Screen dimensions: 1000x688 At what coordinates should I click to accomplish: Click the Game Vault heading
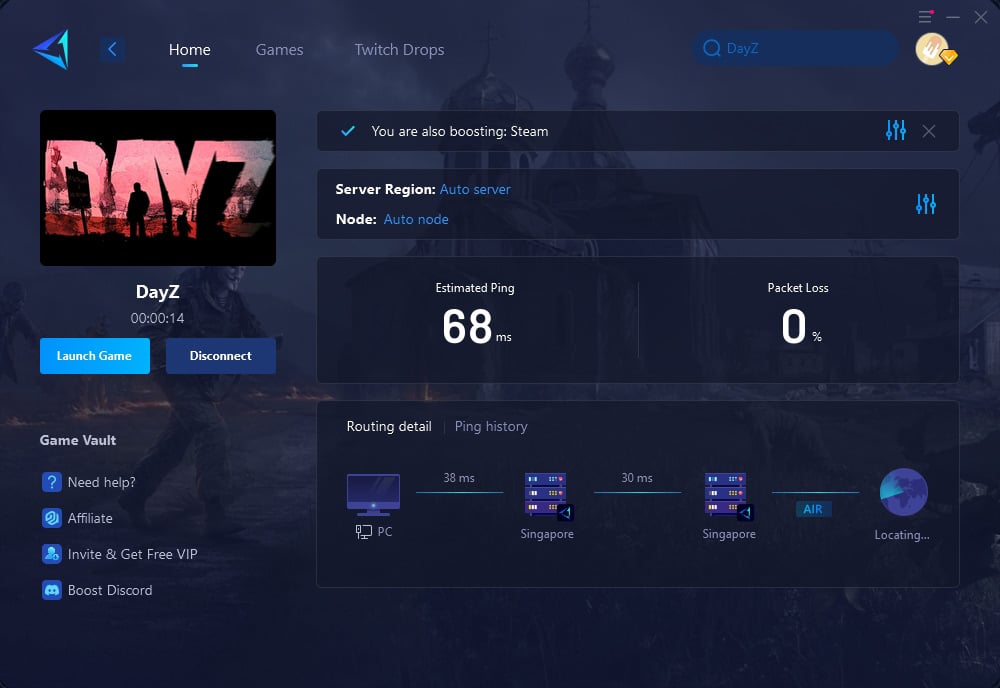click(x=78, y=440)
